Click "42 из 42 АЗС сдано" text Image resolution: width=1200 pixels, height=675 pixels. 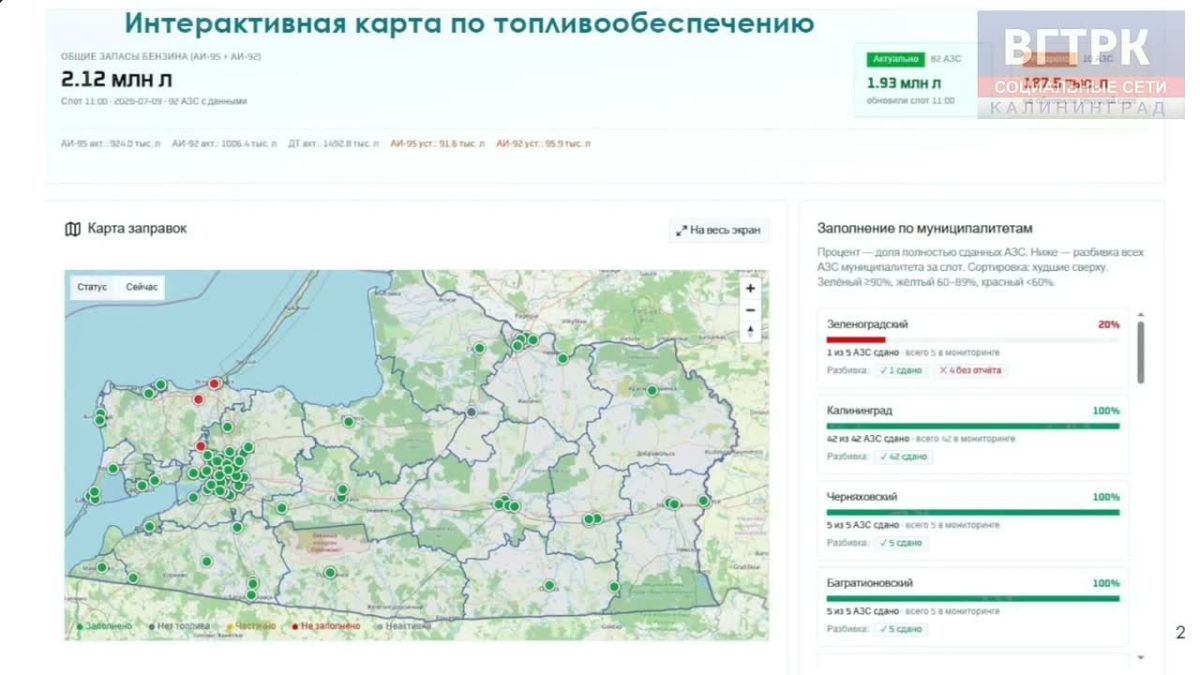coord(867,439)
